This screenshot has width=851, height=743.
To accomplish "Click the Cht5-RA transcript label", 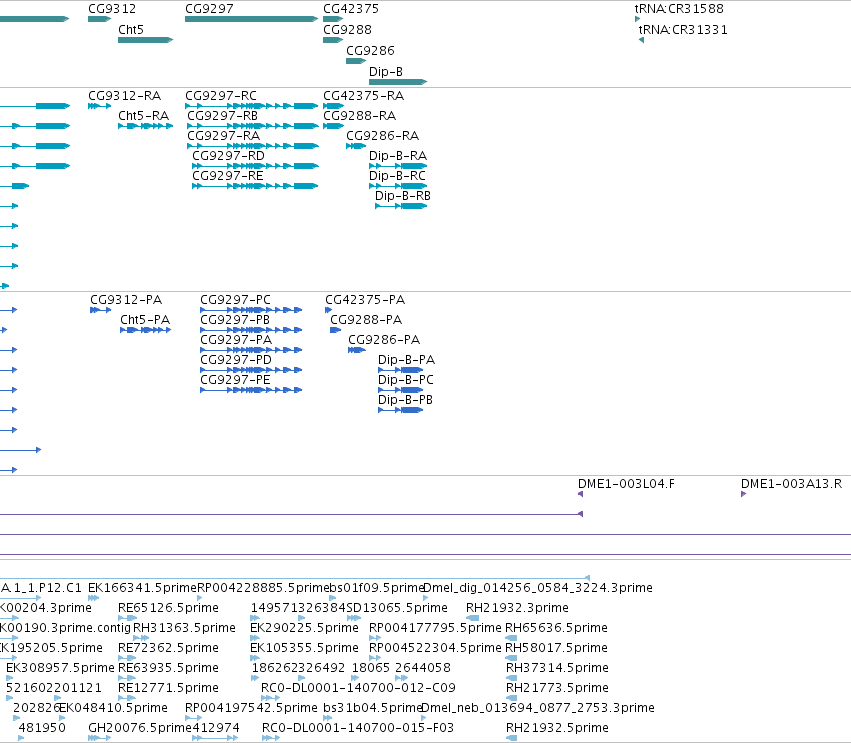I will (x=144, y=116).
